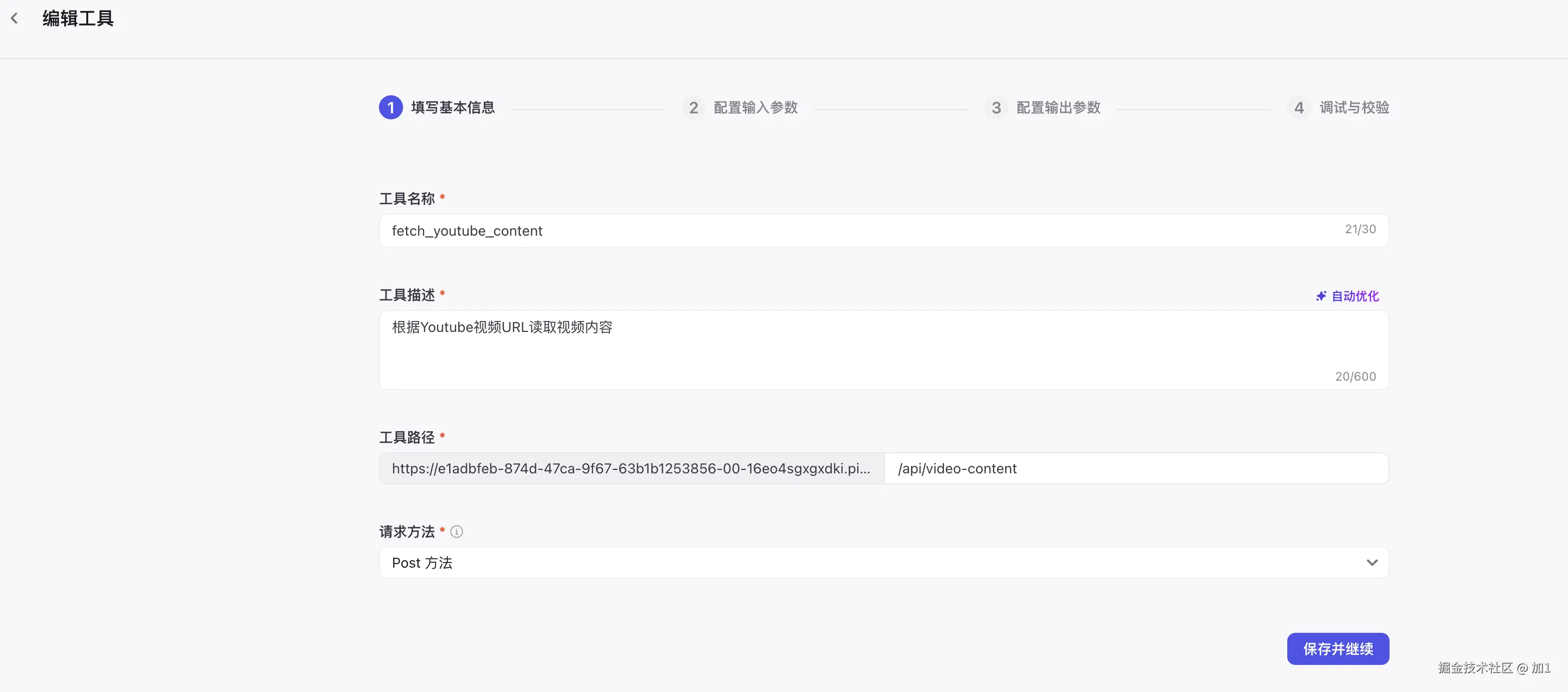Click the sparkle icon beside 自动优化

(x=1321, y=296)
